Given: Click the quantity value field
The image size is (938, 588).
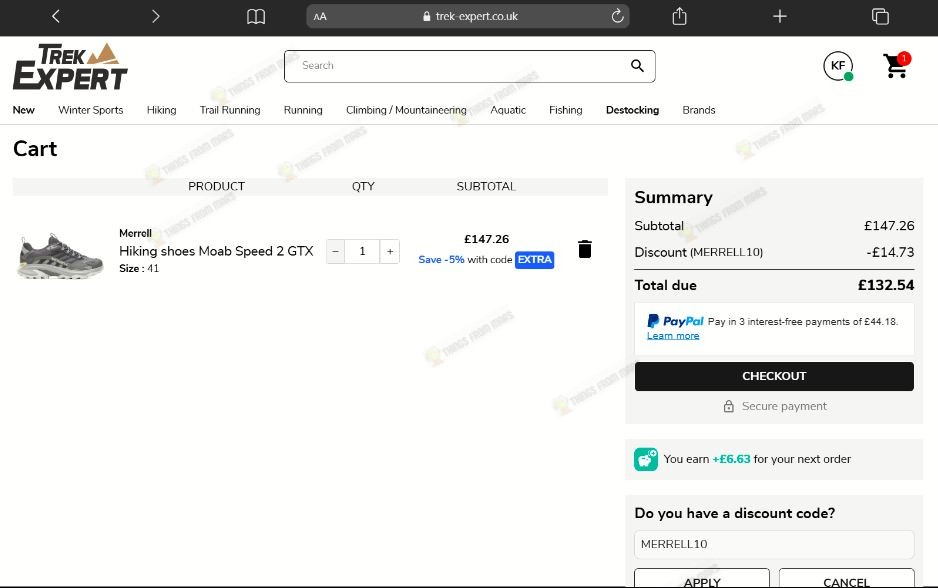Looking at the screenshot, I should tap(363, 251).
